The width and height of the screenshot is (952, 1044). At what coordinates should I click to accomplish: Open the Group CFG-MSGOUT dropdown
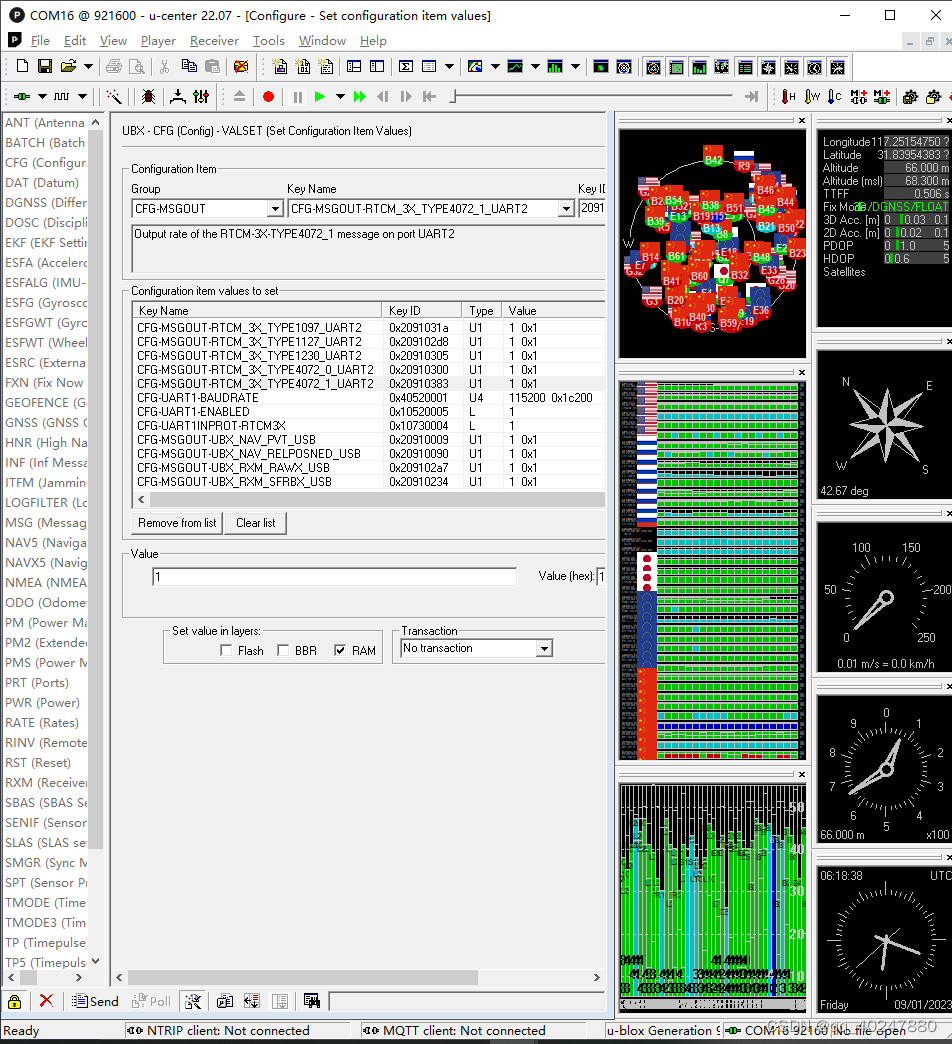[275, 209]
